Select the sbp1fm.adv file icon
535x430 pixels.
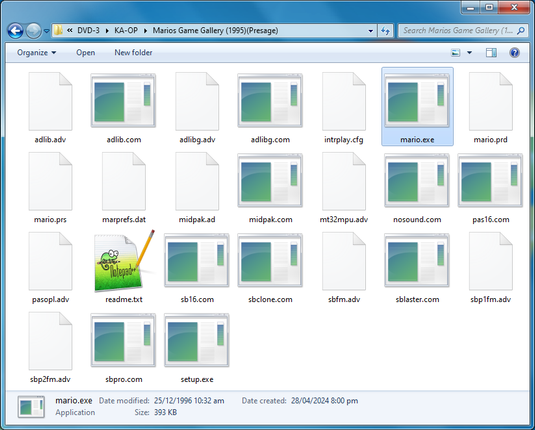490,261
